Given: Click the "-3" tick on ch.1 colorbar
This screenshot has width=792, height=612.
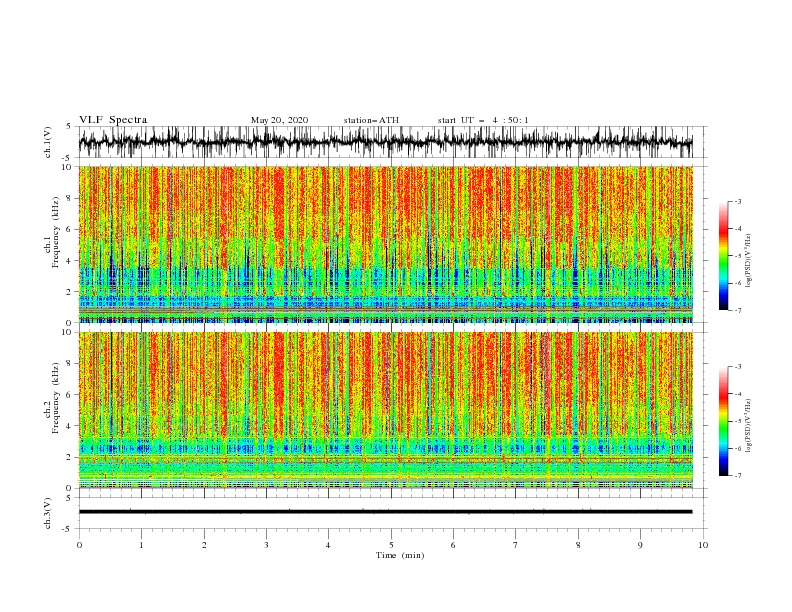Looking at the screenshot, I should pos(738,201).
